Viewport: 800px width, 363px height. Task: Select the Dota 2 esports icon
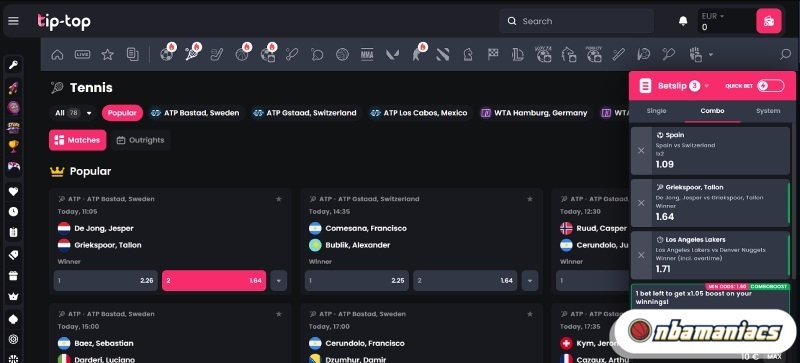tap(442, 55)
